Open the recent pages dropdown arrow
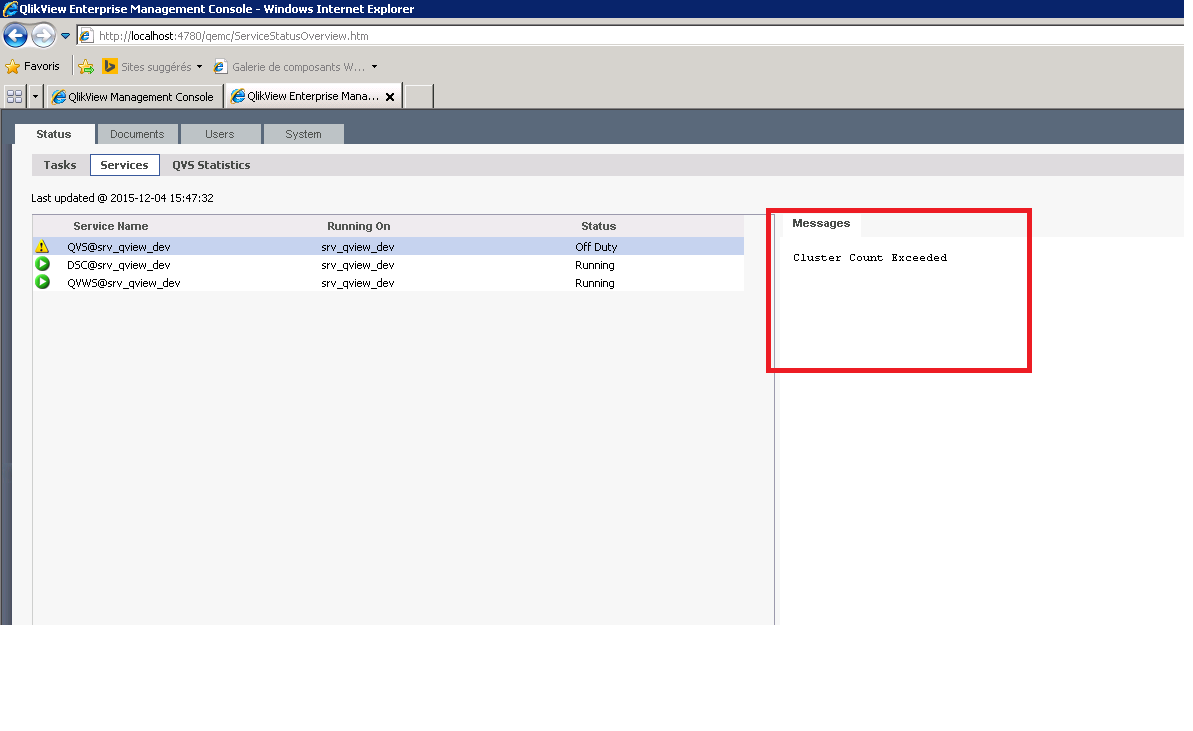 point(65,36)
